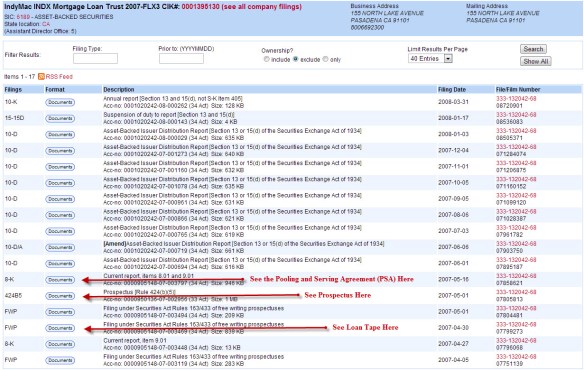Open Documents for 10-D filed 2007-11-01
The image size is (584, 370).
pos(60,167)
